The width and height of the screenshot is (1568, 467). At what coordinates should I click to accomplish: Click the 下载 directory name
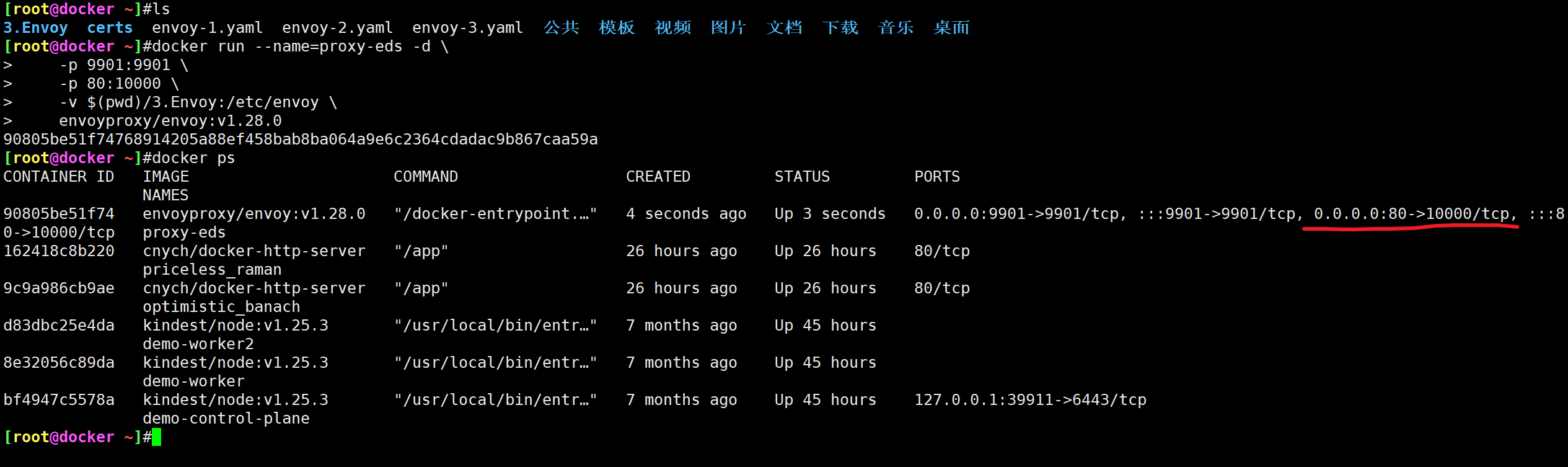840,28
